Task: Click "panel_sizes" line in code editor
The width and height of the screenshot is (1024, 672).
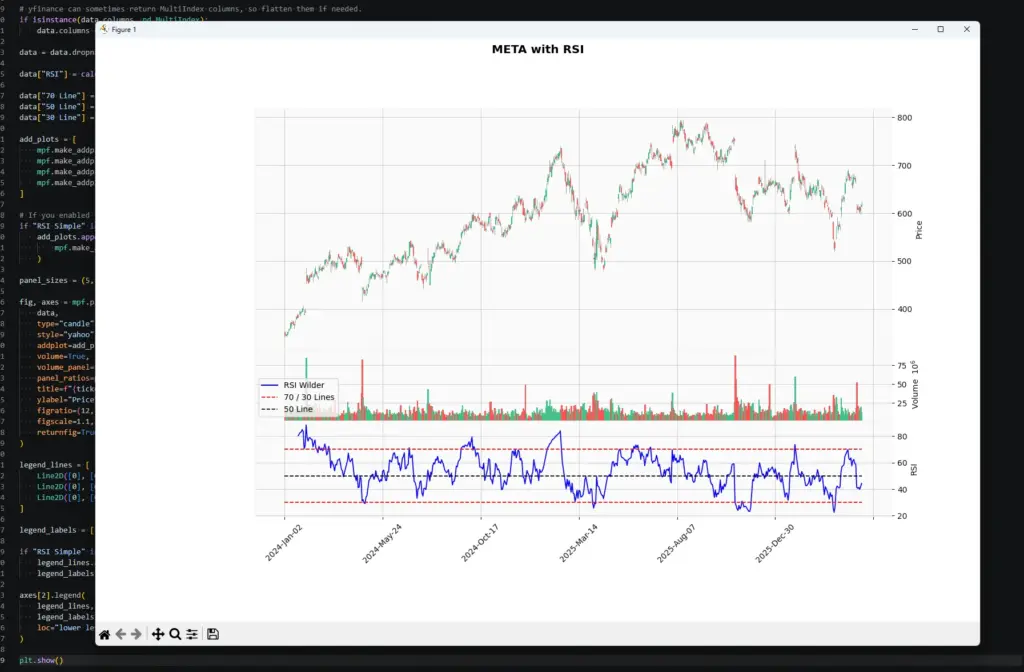Action: tap(57, 280)
